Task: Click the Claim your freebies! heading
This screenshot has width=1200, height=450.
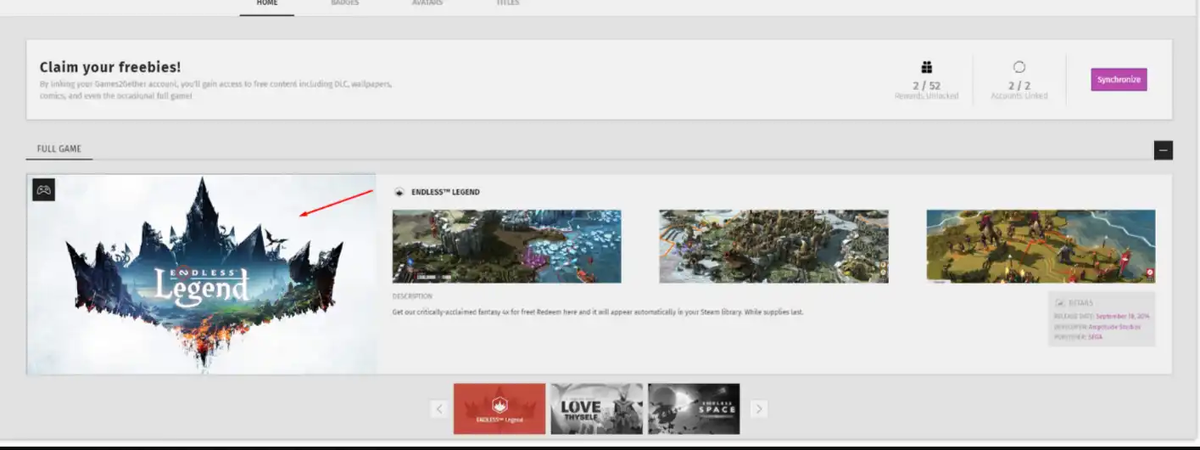Action: coord(110,67)
